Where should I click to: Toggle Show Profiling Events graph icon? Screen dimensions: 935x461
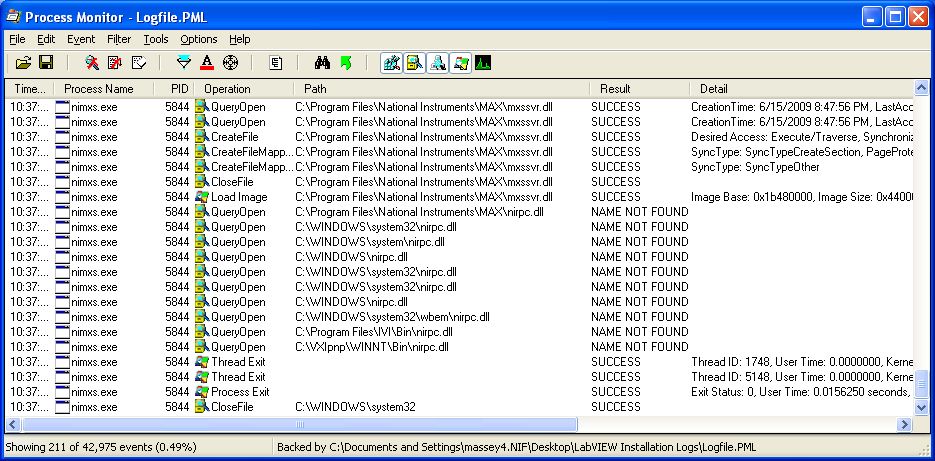482,63
